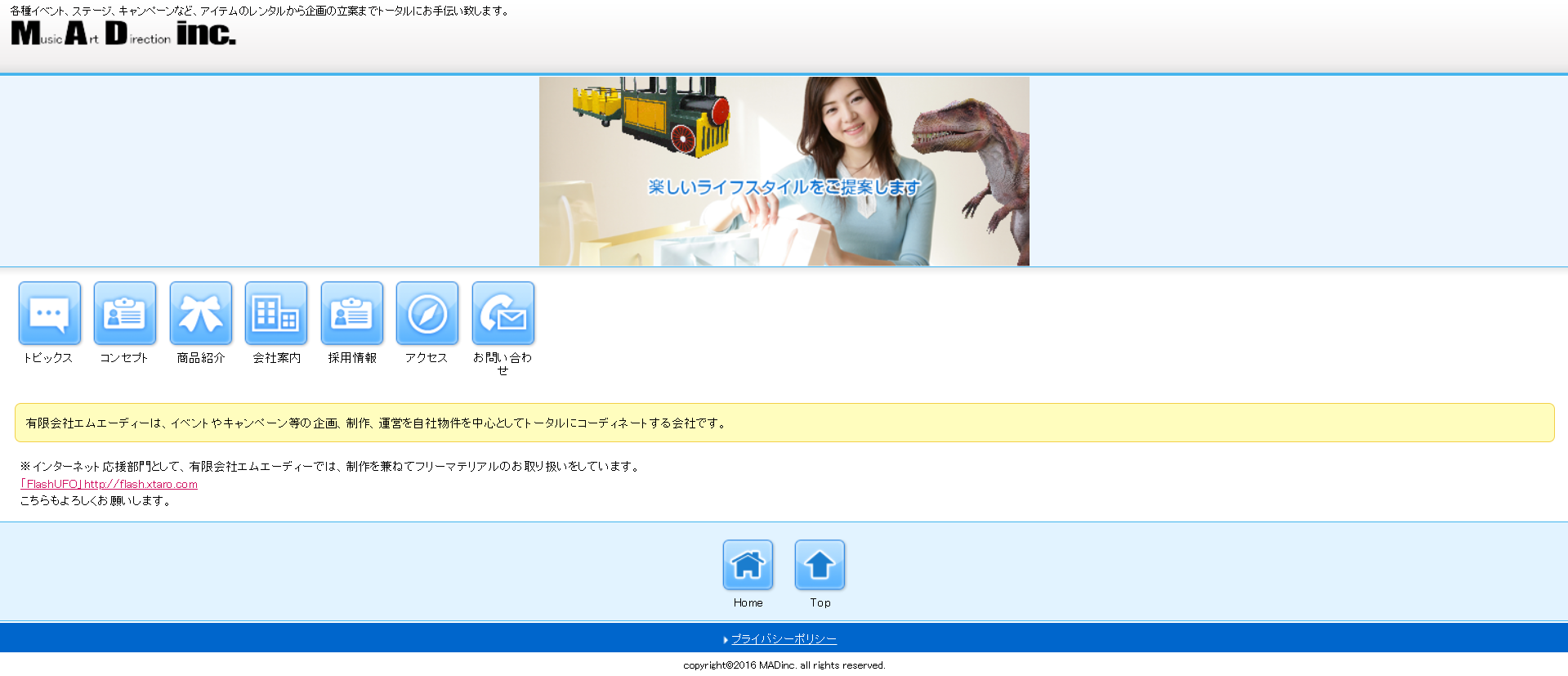Click the インターネット応援部門 paragraph line
This screenshot has height=676, width=1568.
[331, 467]
